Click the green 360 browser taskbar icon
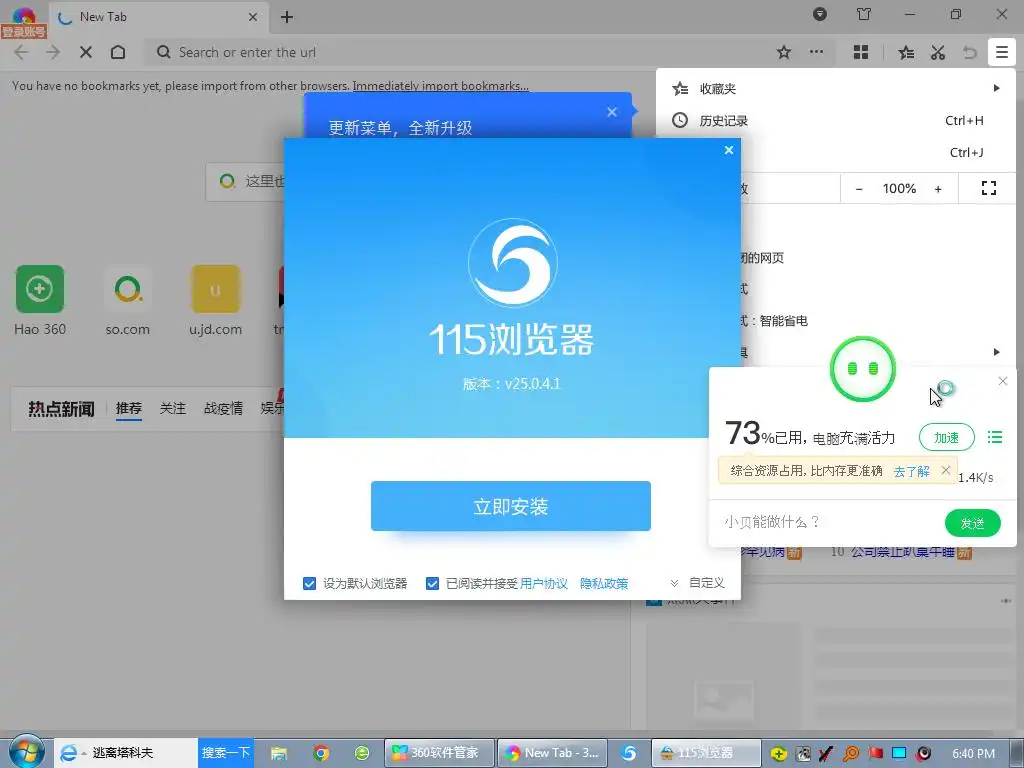1024x768 pixels. click(362, 754)
